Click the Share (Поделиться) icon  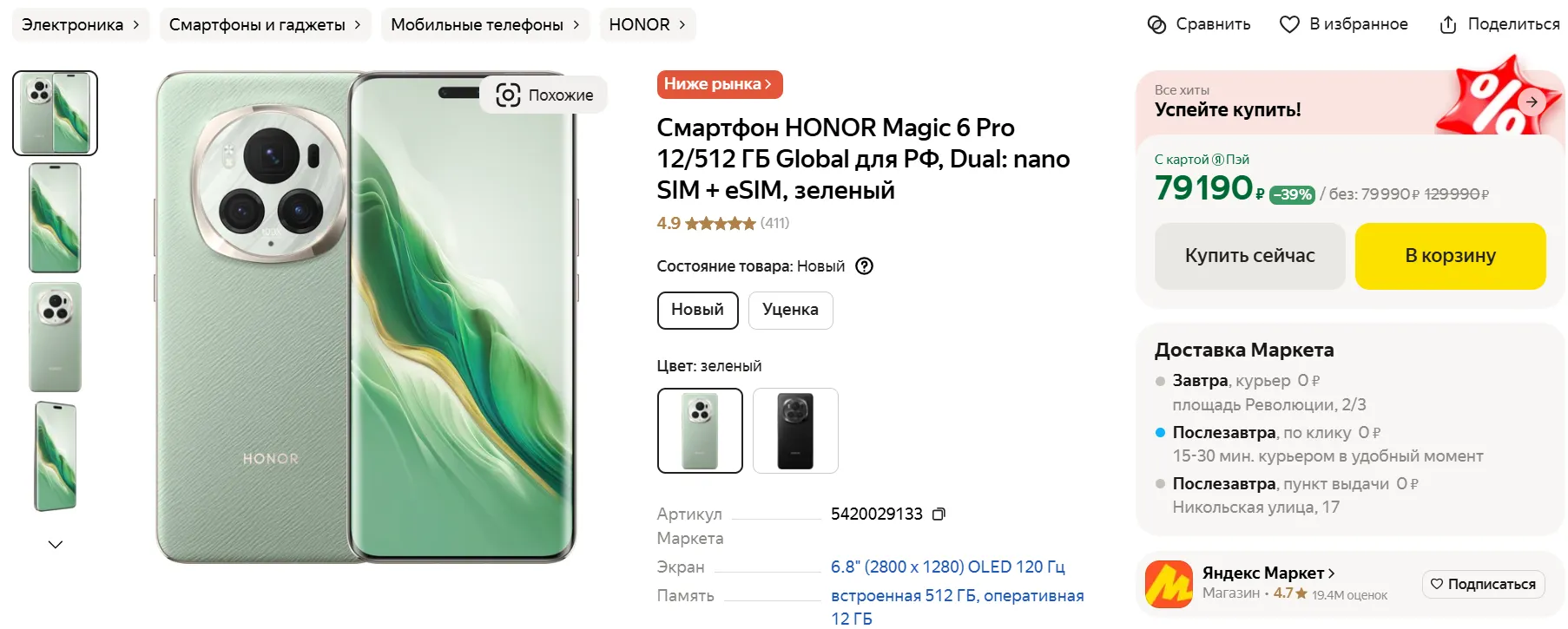[x=1447, y=24]
